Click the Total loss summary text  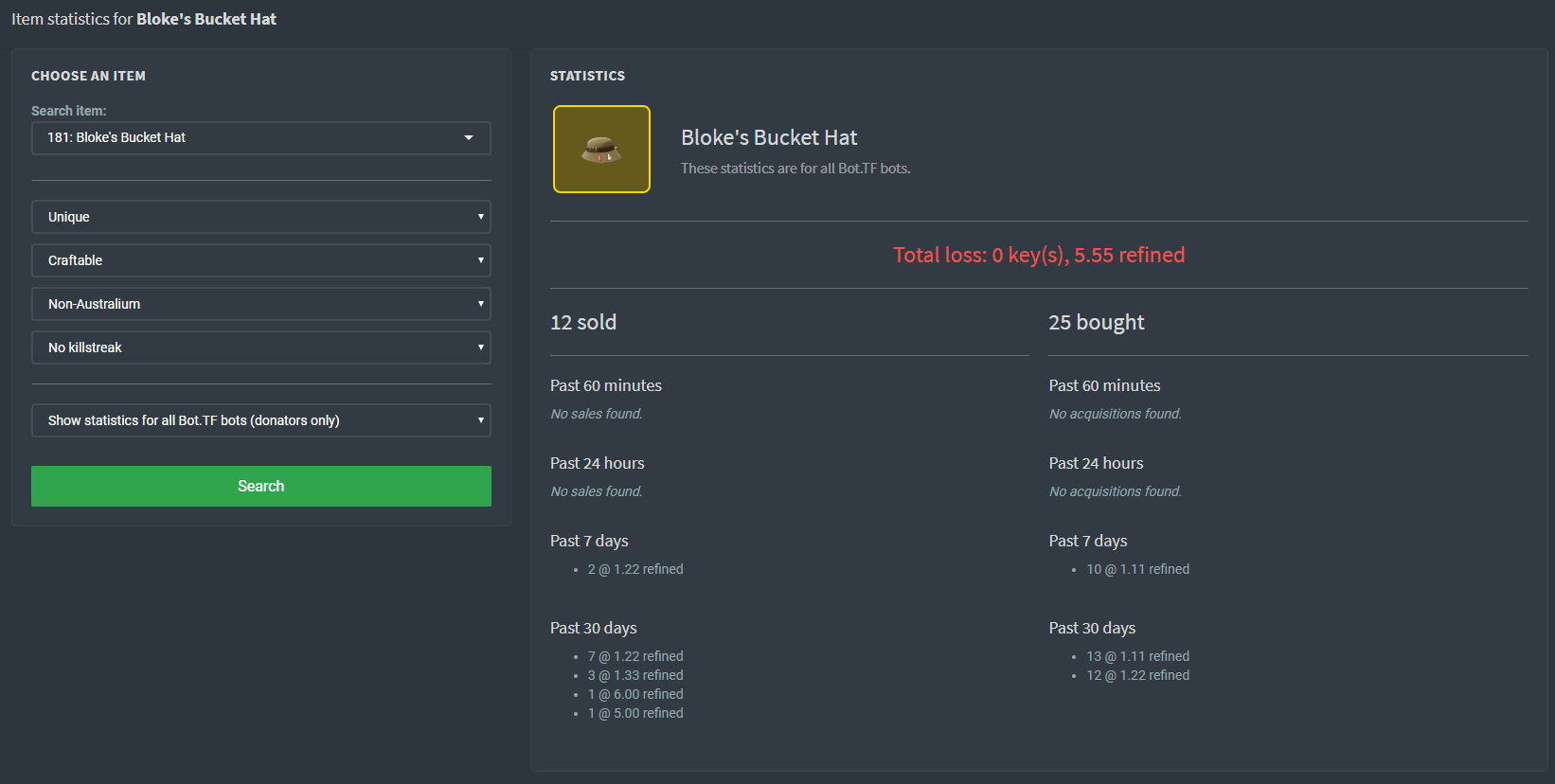pos(1039,255)
